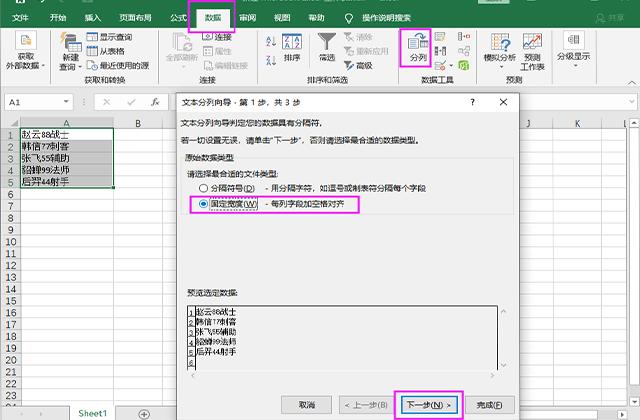Image resolution: width=640 pixels, height=420 pixels.
Task: Click the dialog help question mark
Action: [x=472, y=102]
